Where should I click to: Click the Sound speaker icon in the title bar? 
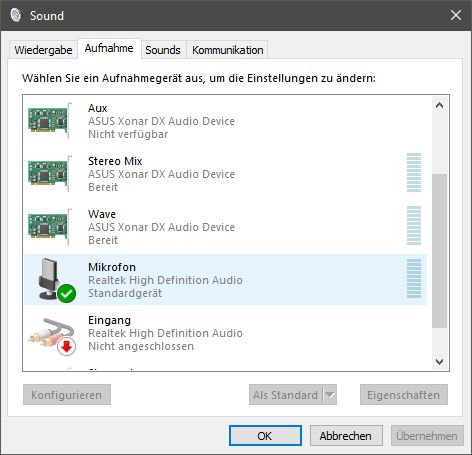[x=16, y=15]
